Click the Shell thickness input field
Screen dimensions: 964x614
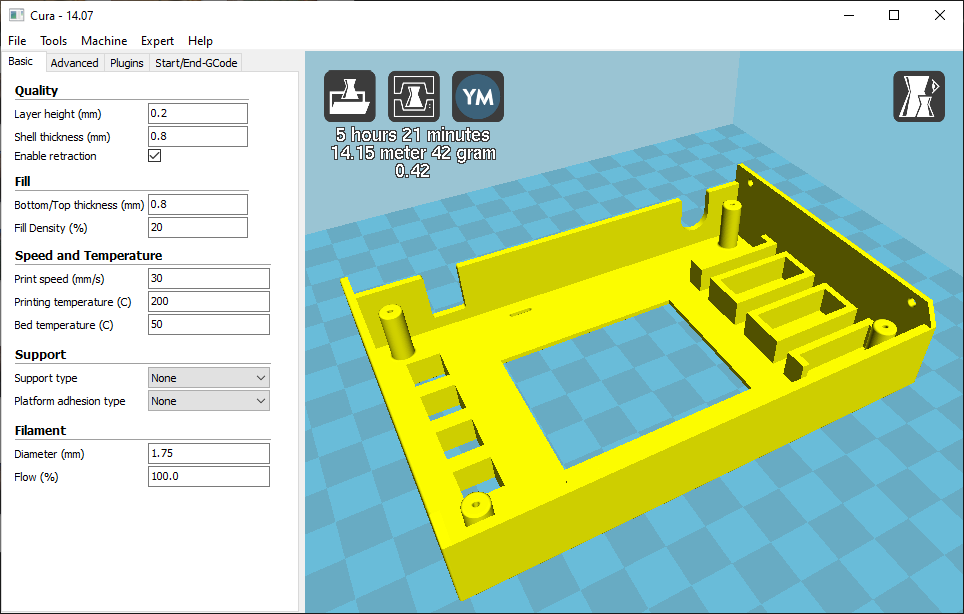click(198, 136)
